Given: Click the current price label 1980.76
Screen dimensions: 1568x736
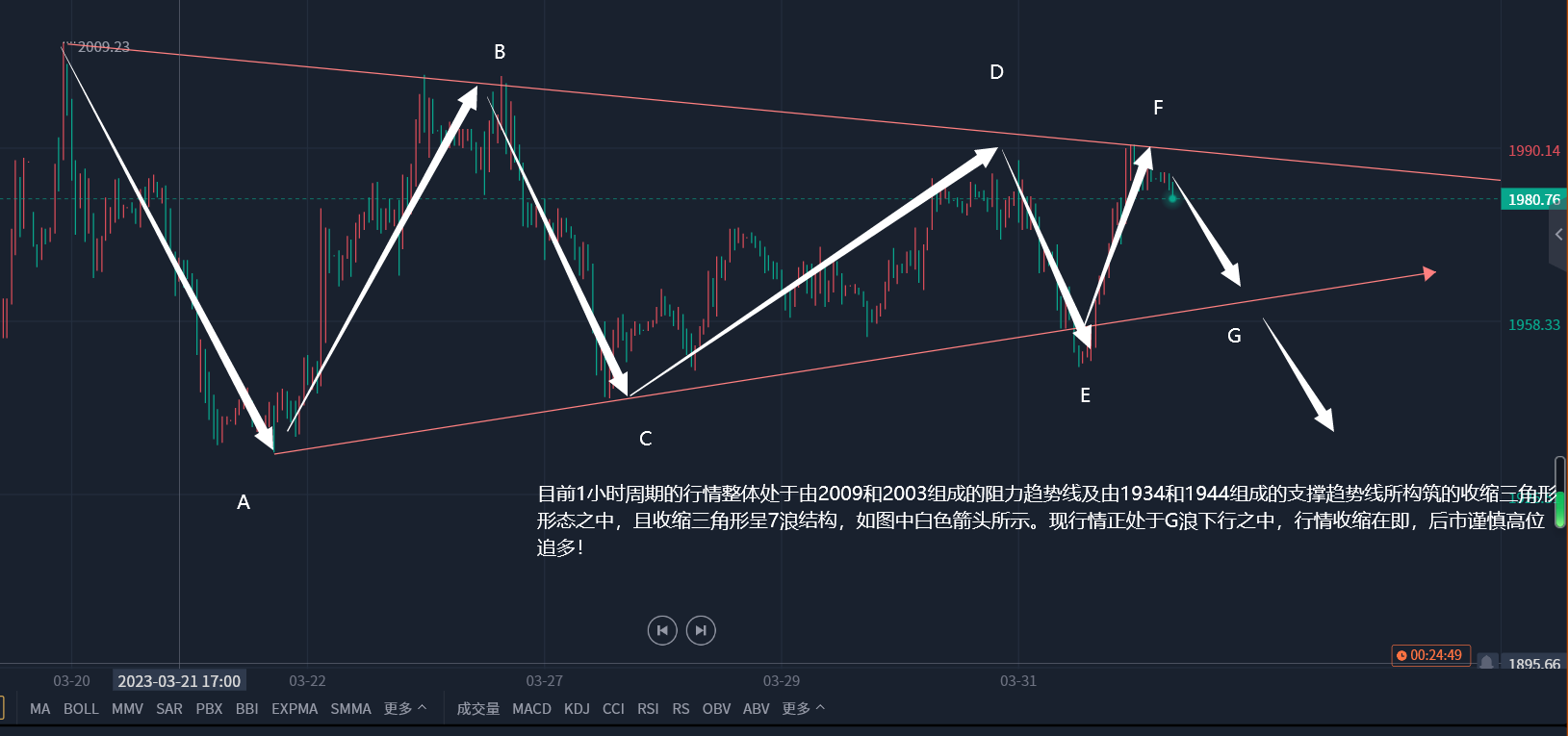Looking at the screenshot, I should [x=1534, y=199].
